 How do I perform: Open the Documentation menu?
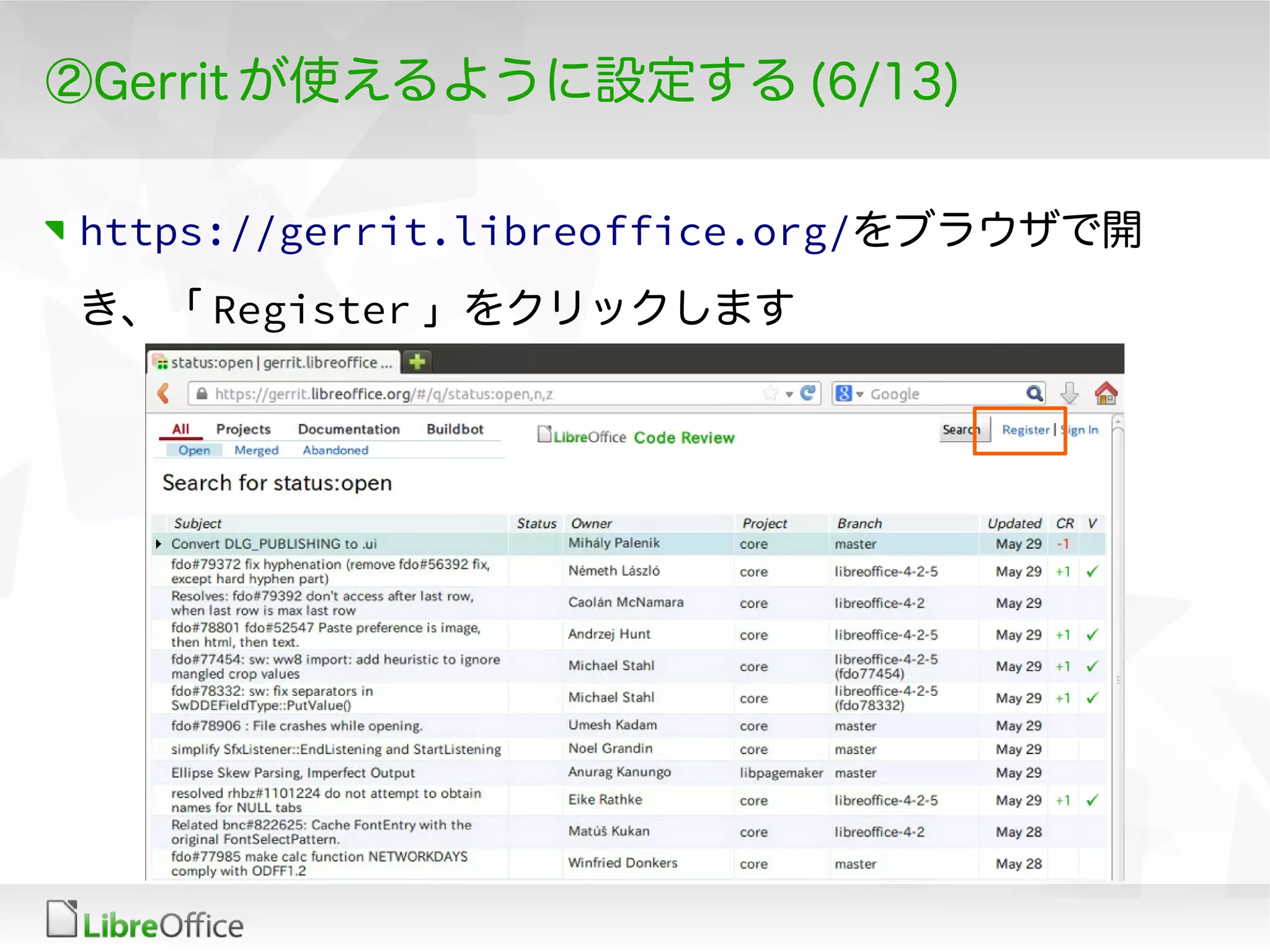coord(349,429)
